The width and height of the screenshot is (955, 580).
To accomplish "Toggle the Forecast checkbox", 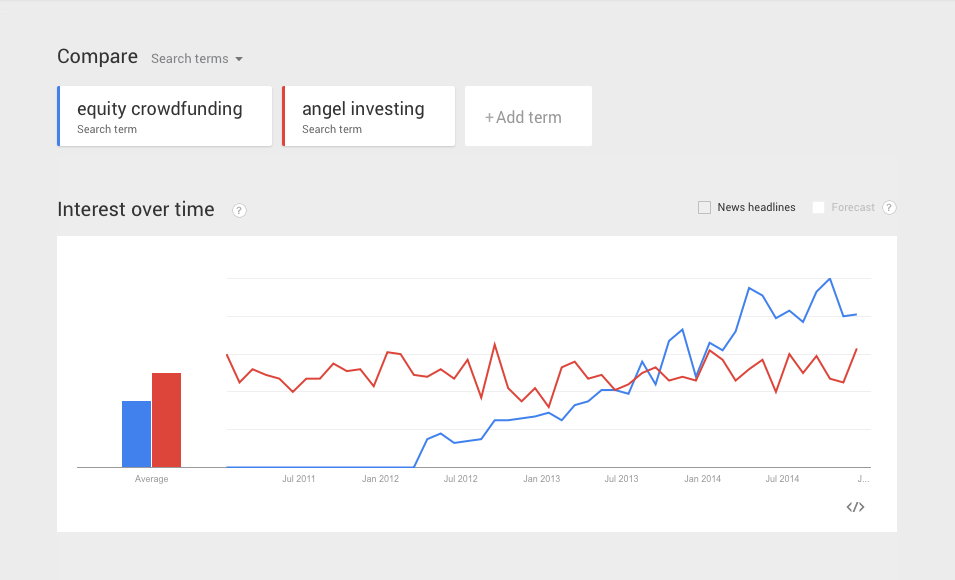I will point(819,208).
